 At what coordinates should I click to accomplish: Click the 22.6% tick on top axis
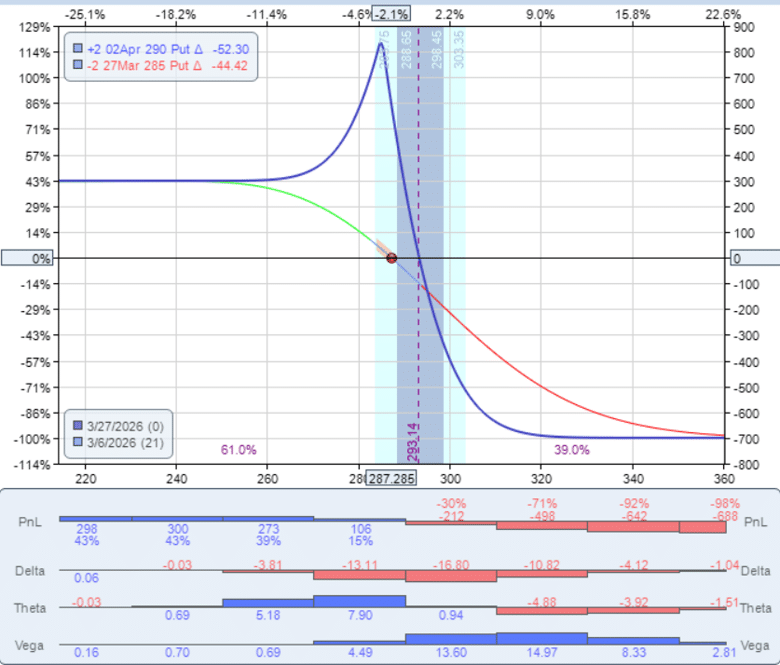(723, 14)
